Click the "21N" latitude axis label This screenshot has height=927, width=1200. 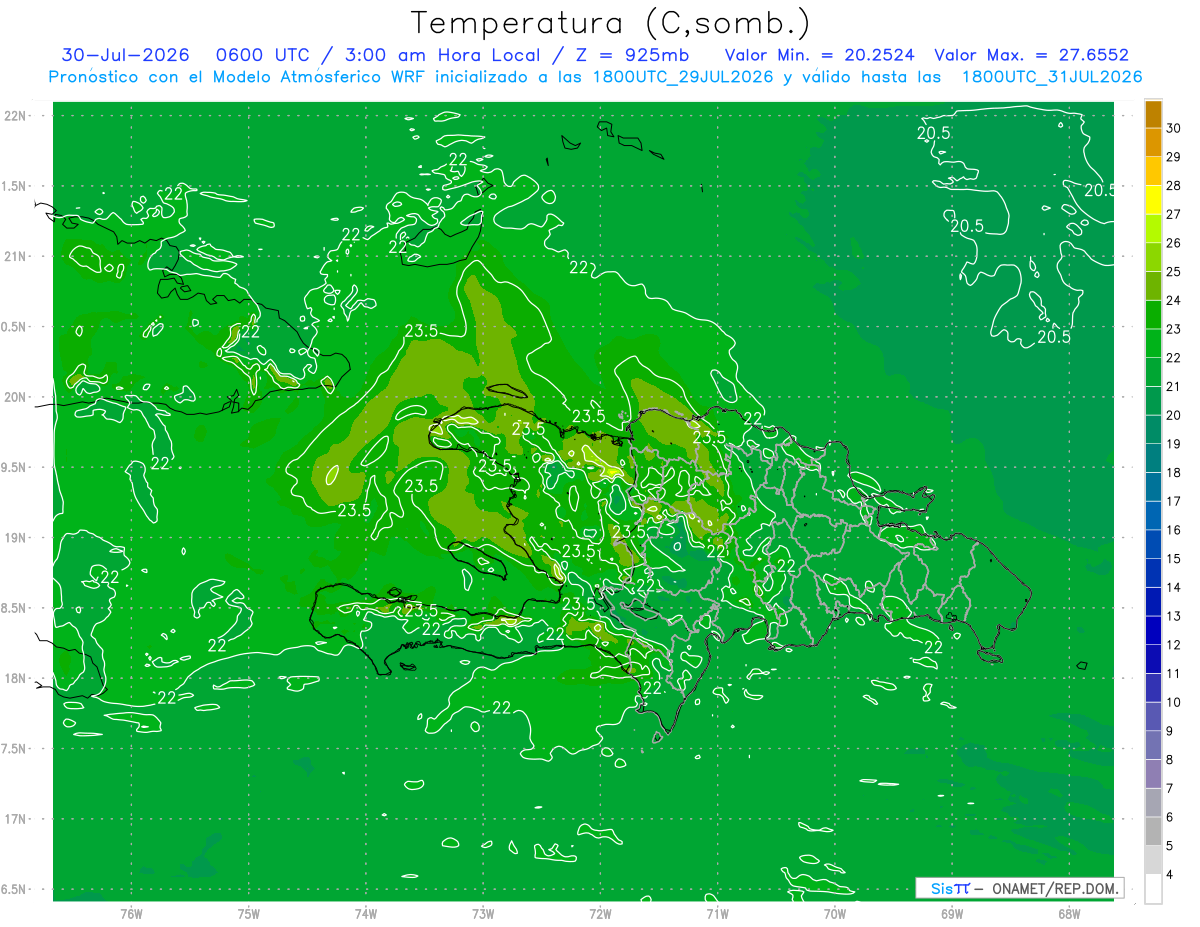15,257
